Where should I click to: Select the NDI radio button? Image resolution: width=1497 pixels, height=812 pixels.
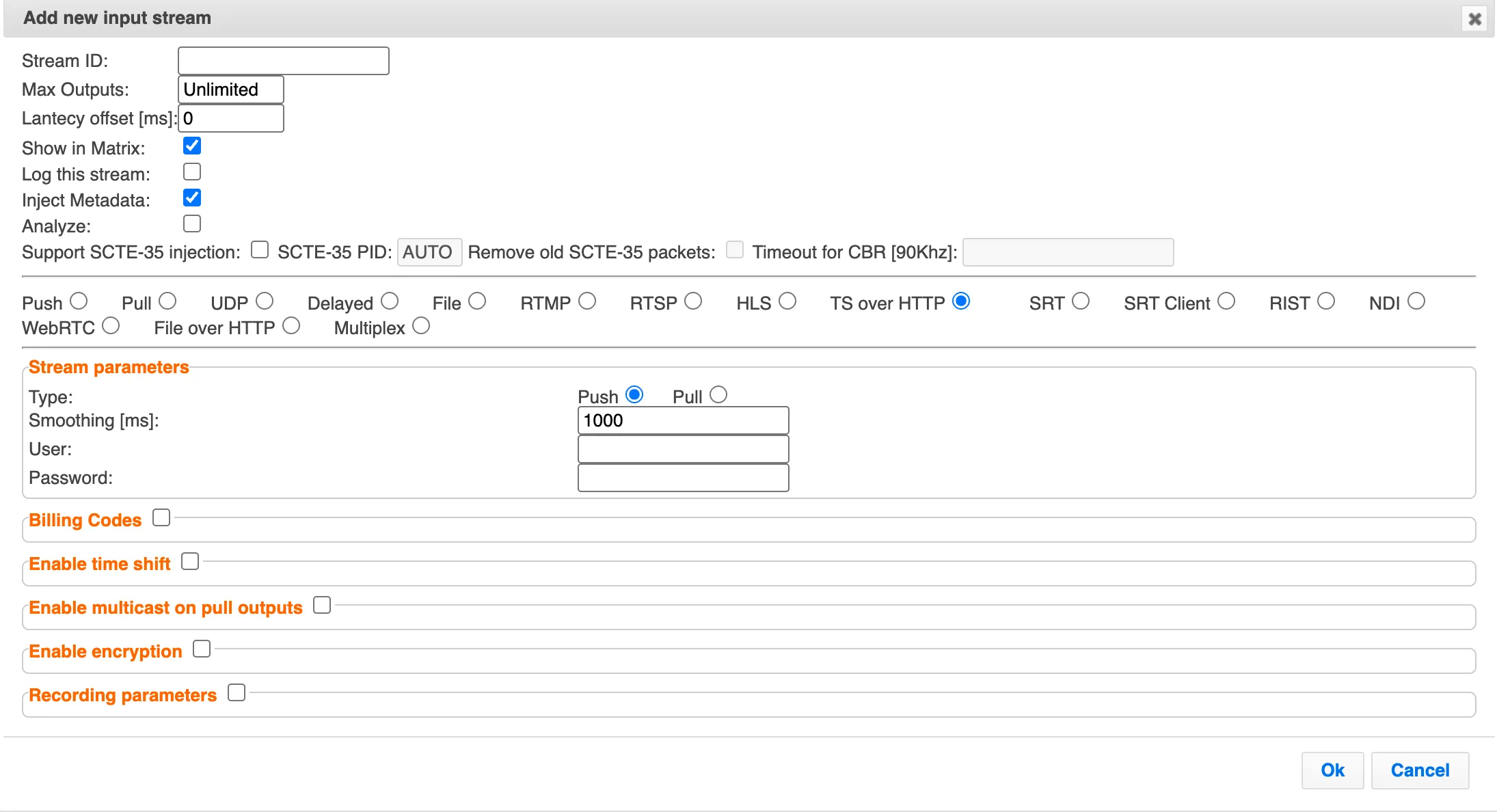1416,301
